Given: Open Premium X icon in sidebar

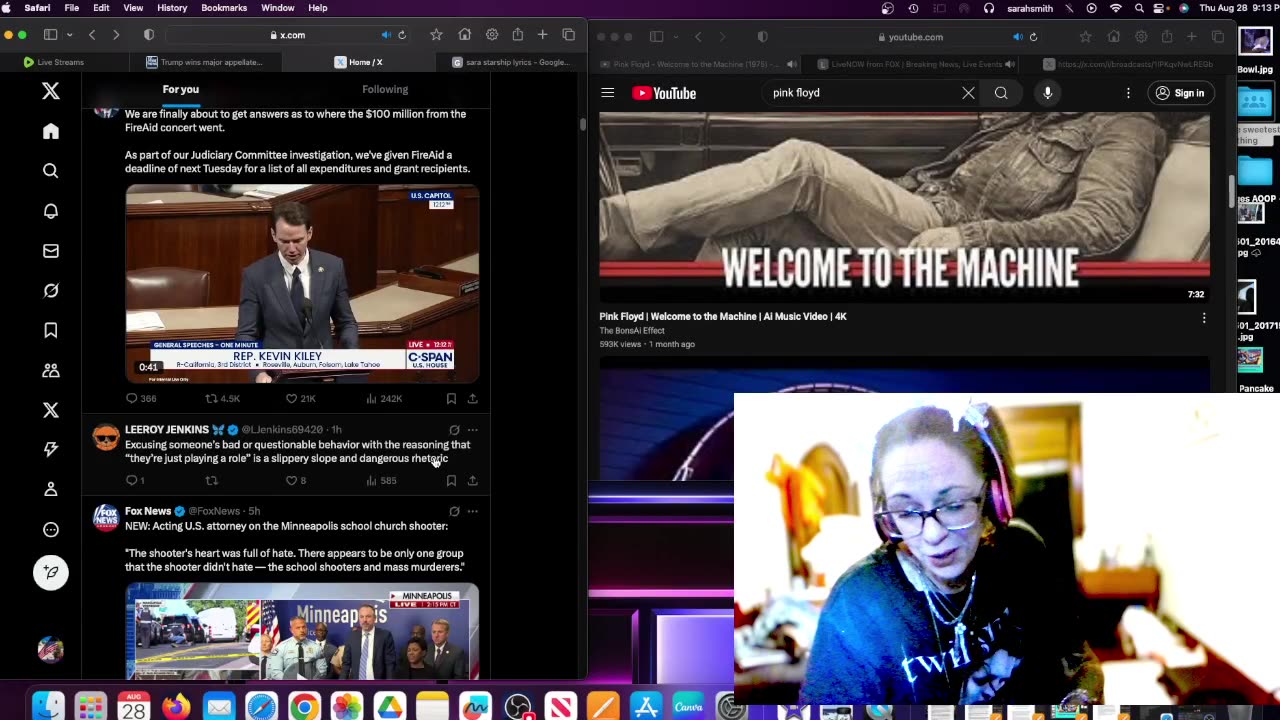Looking at the screenshot, I should [51, 410].
